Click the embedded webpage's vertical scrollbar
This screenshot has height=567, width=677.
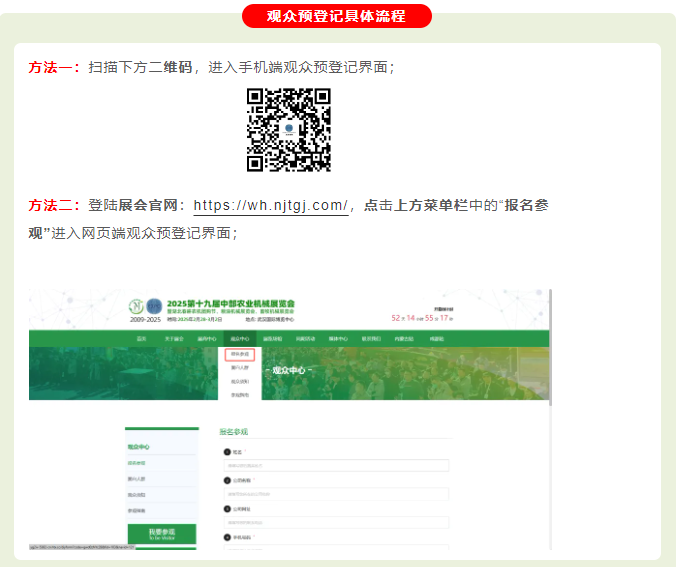pyautogui.click(x=550, y=348)
